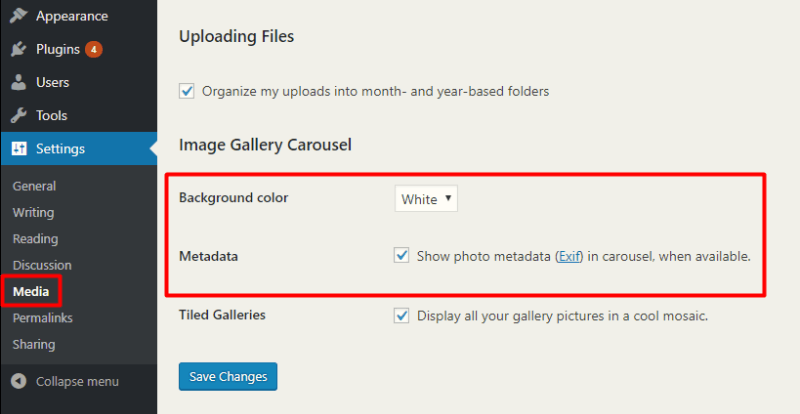This screenshot has width=800, height=414.
Task: Click the orange Plugins update badge
Action: coord(94,50)
